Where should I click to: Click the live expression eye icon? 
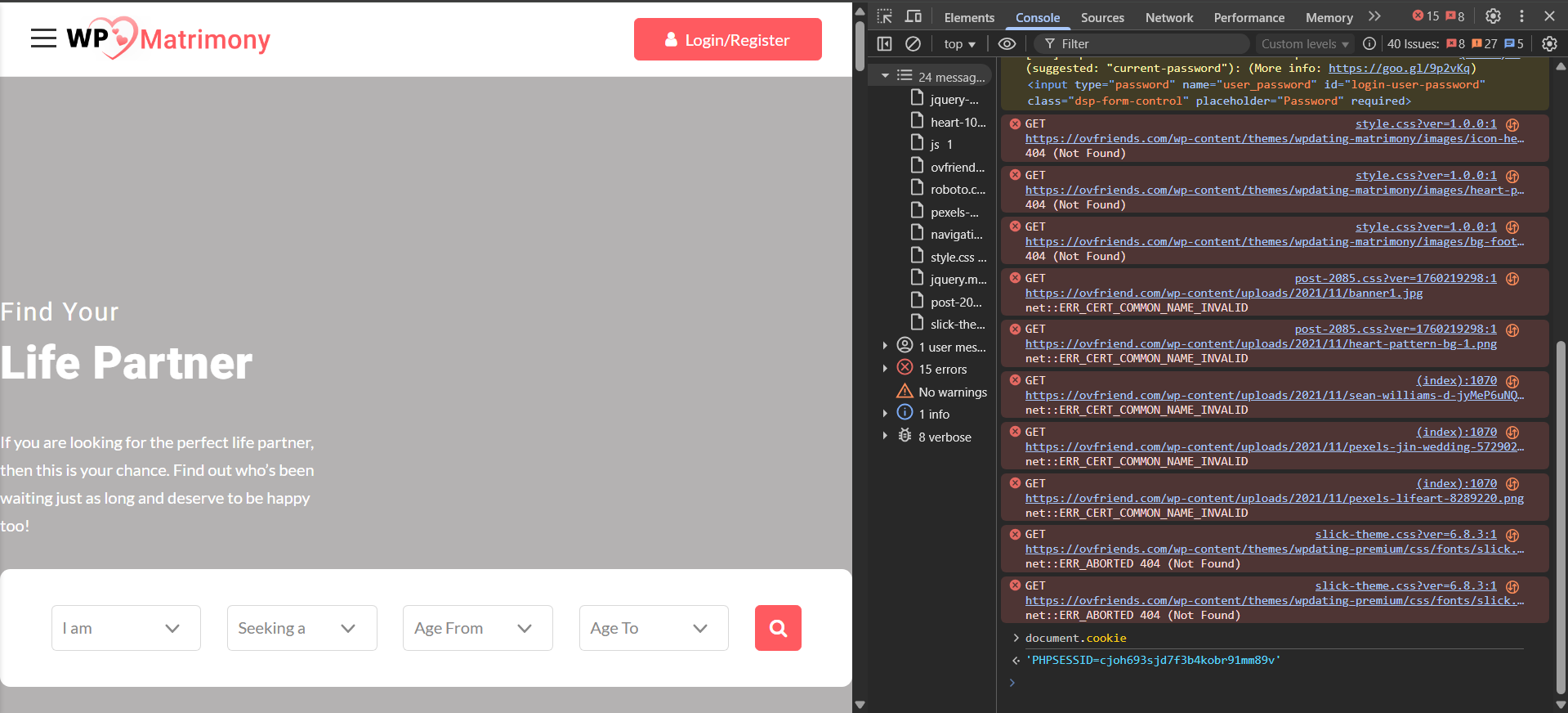click(x=1007, y=43)
